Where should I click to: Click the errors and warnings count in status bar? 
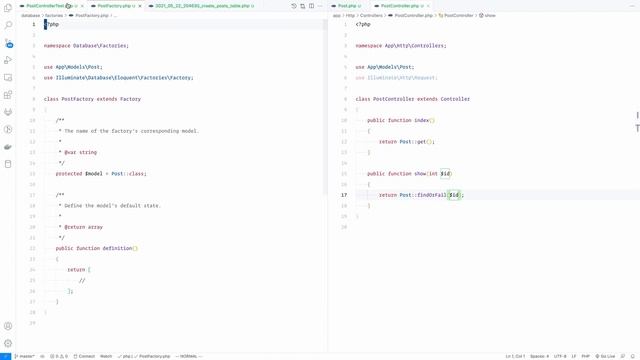point(59,356)
